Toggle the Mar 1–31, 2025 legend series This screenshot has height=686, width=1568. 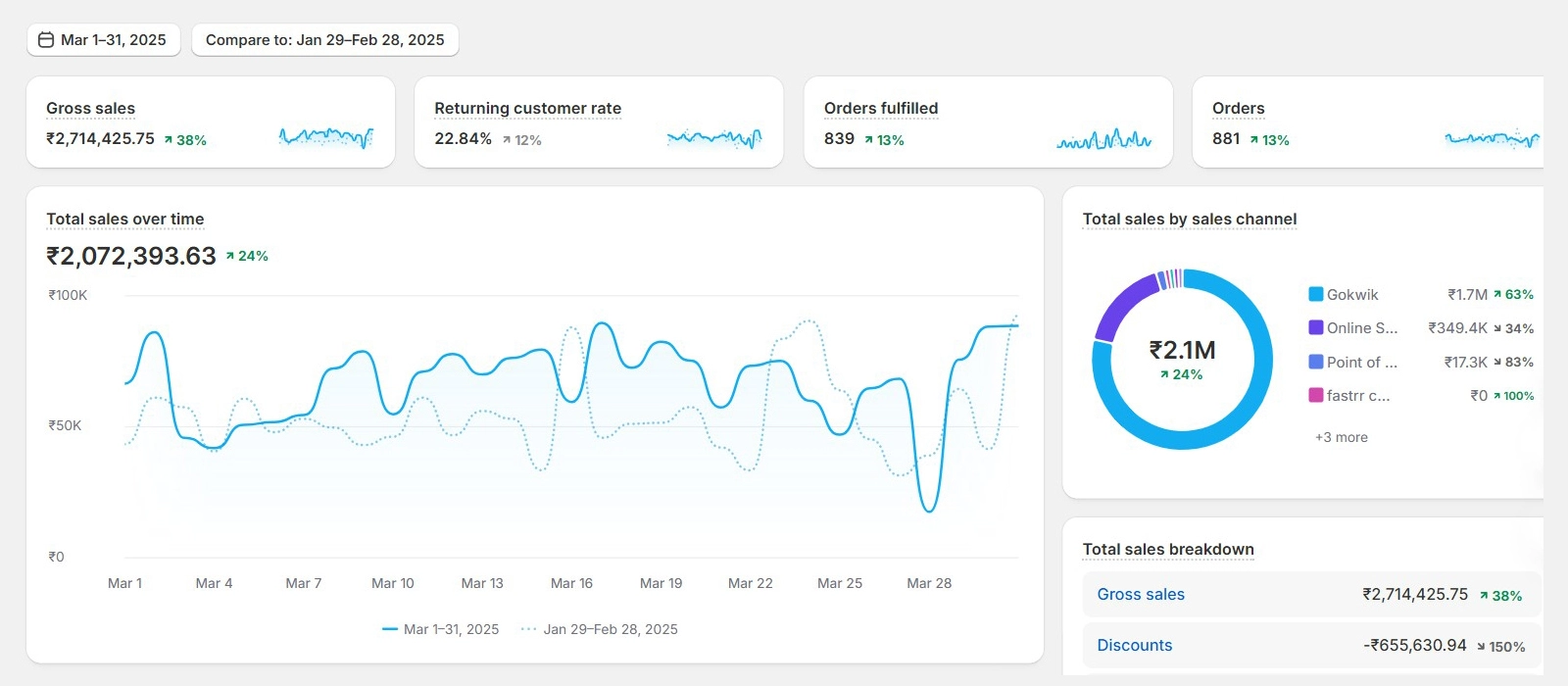click(x=440, y=629)
